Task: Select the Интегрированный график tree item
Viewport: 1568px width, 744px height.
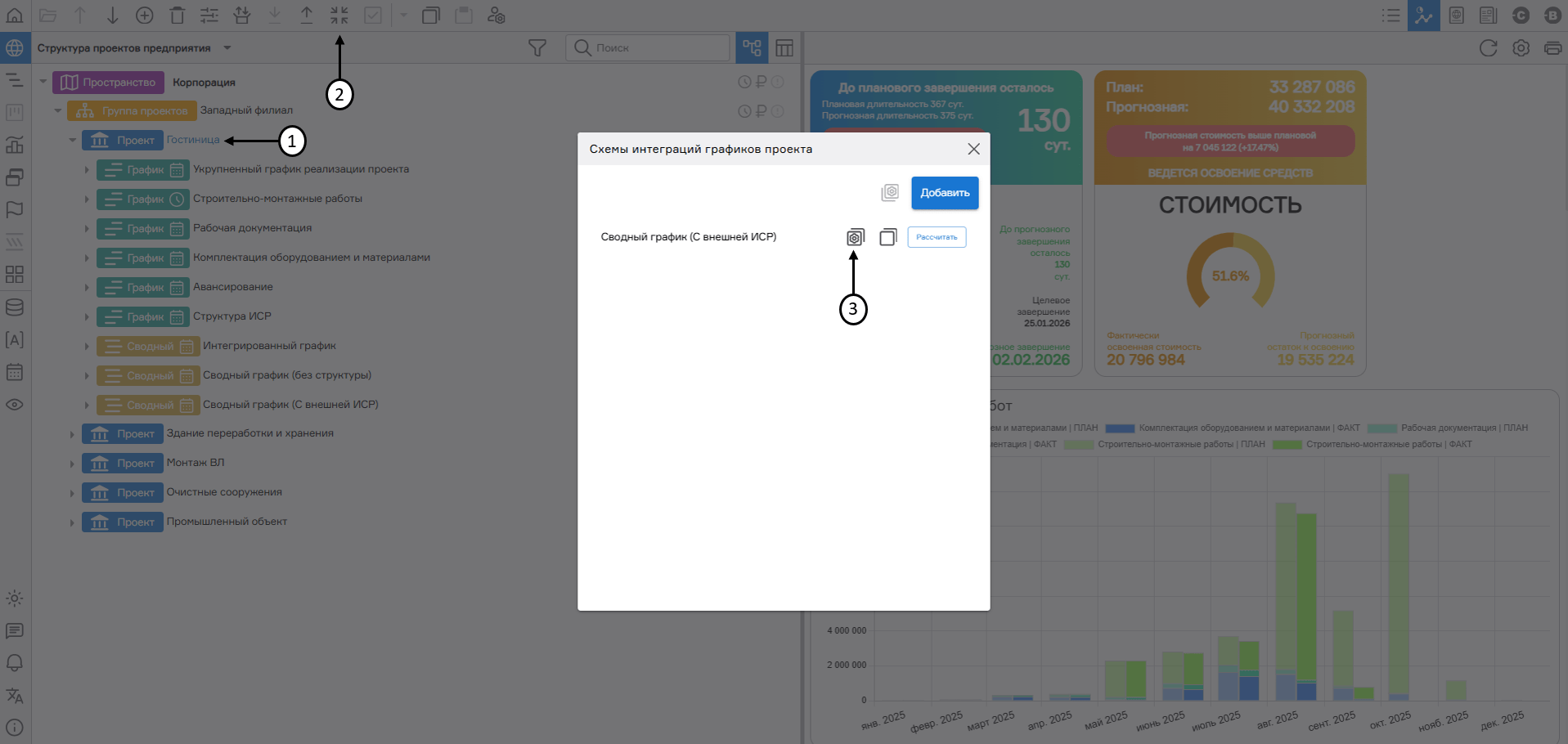Action: point(269,346)
